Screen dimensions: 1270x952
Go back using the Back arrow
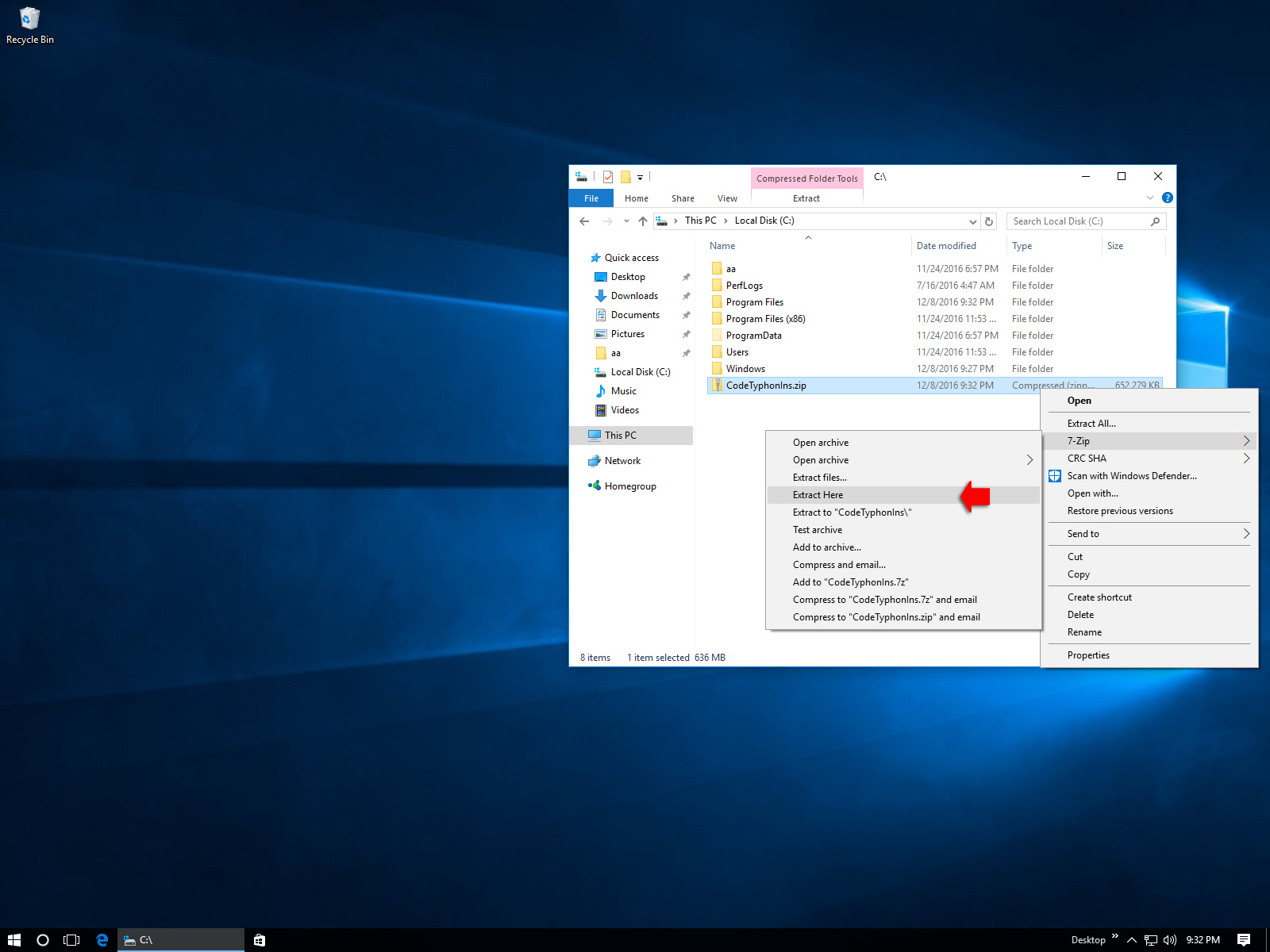[x=584, y=221]
